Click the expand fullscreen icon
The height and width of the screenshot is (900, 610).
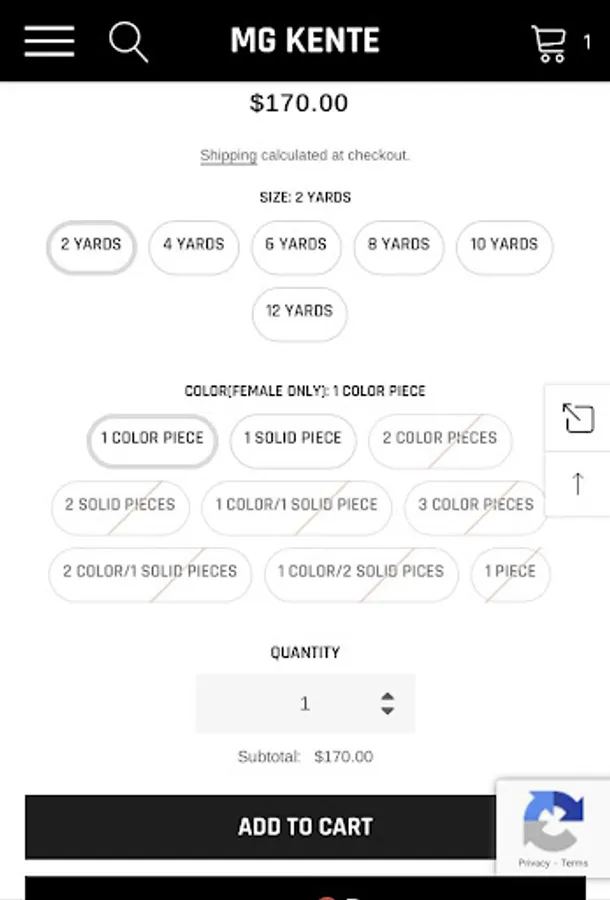pos(578,418)
